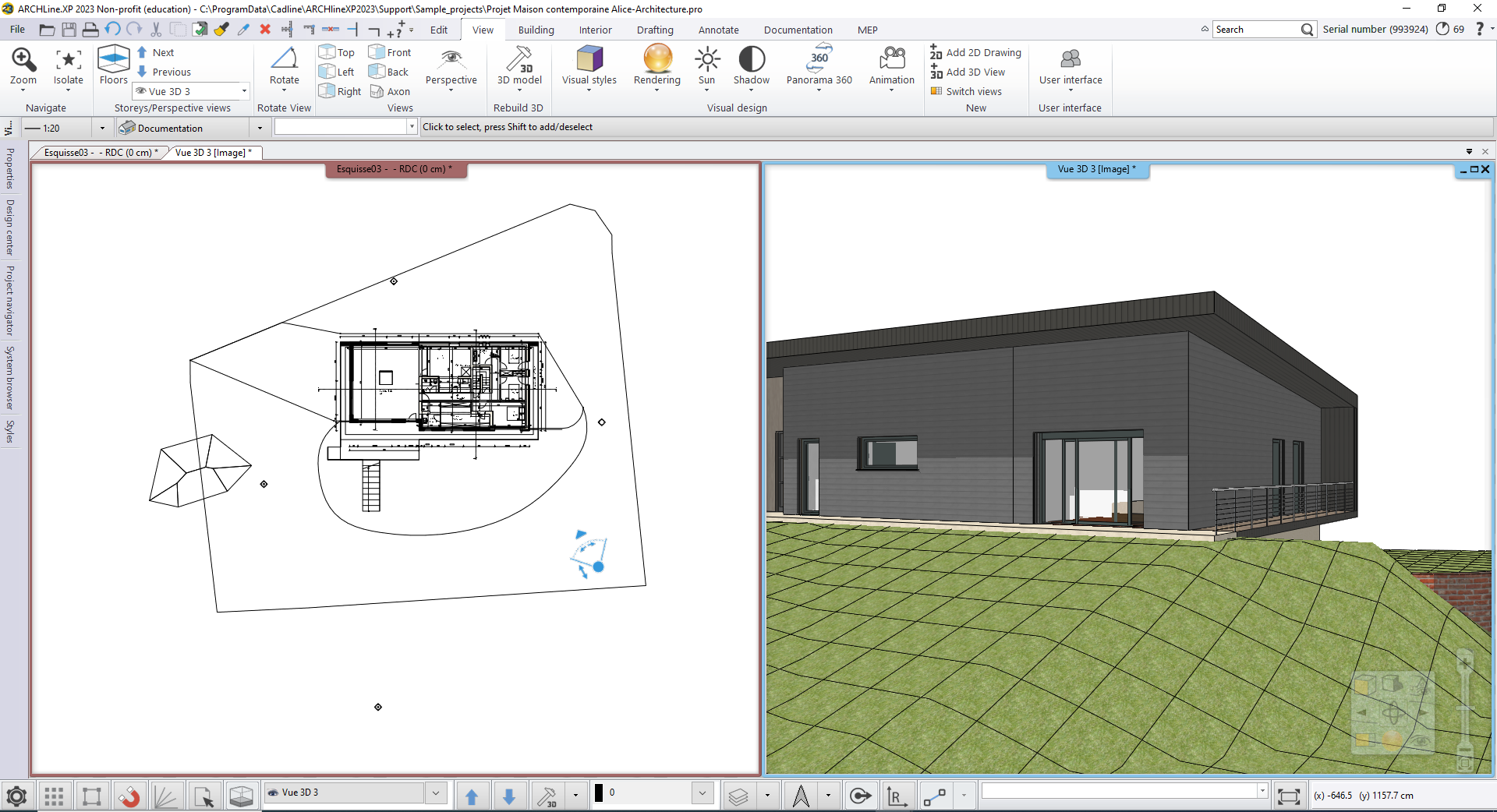Viewport: 1497px width, 812px height.
Task: Choose the Axon view icon
Action: (390, 91)
